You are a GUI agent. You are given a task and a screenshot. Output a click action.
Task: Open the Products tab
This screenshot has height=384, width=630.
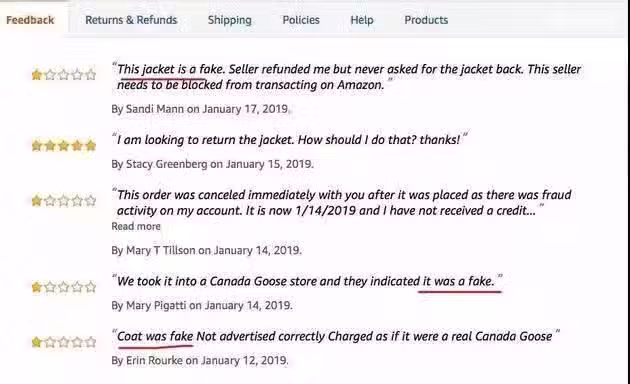tap(426, 20)
